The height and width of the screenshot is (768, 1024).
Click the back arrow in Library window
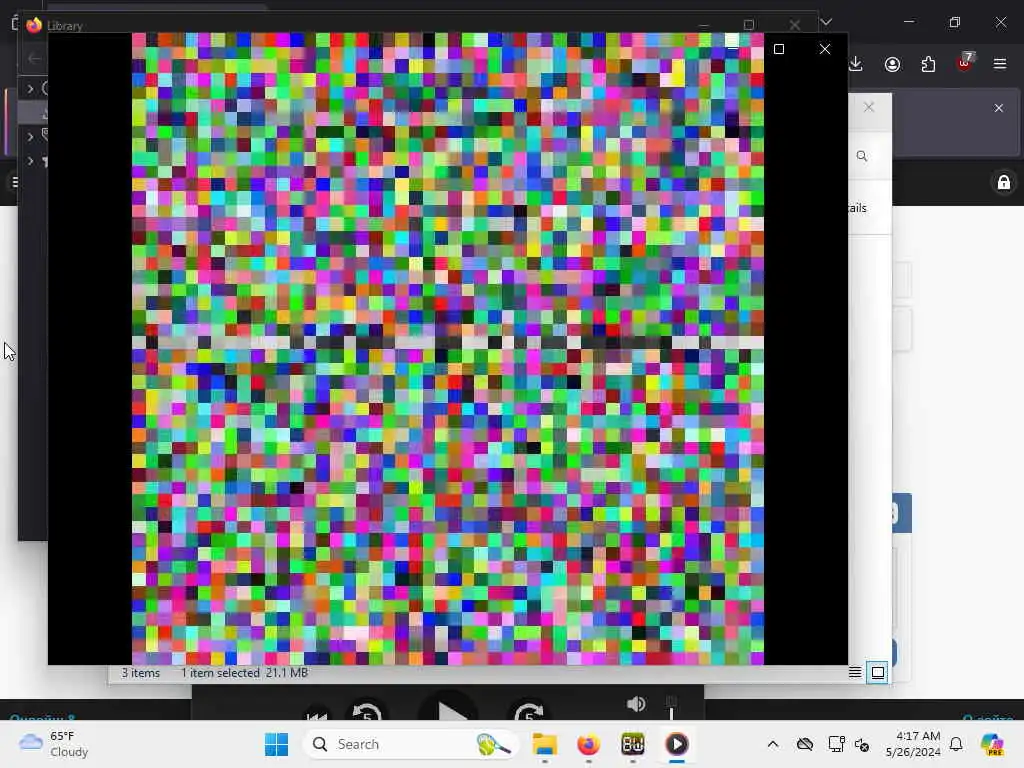point(34,59)
